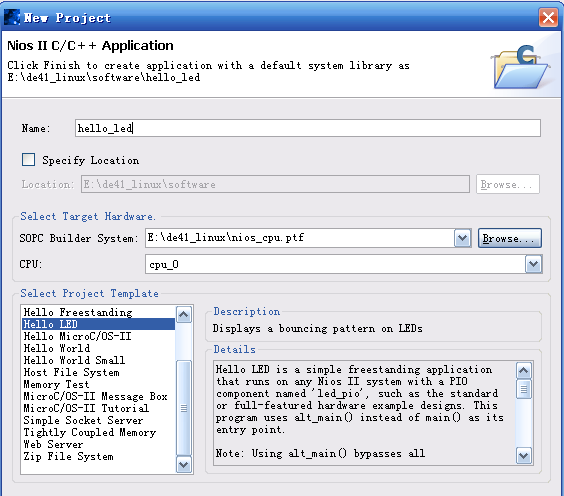This screenshot has height=496, width=564.
Task: Browse for an SOPC Builder System file
Action: 509,238
